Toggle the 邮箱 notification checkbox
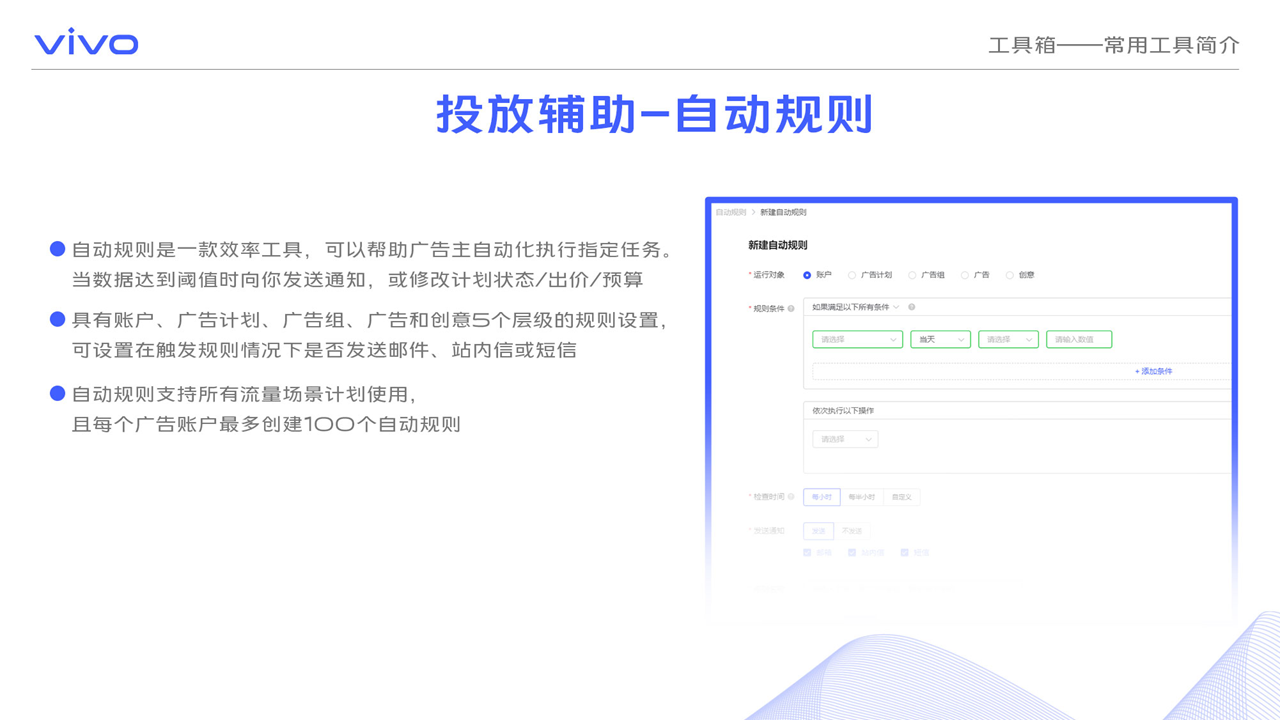Image resolution: width=1280 pixels, height=720 pixels. coord(808,552)
